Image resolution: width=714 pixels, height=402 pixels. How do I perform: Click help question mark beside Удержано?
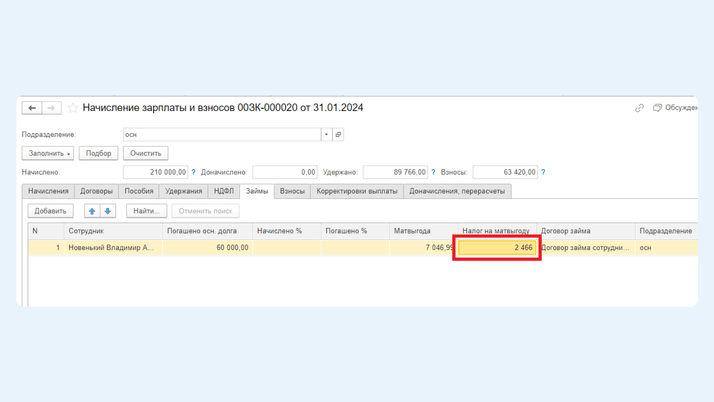[433, 172]
